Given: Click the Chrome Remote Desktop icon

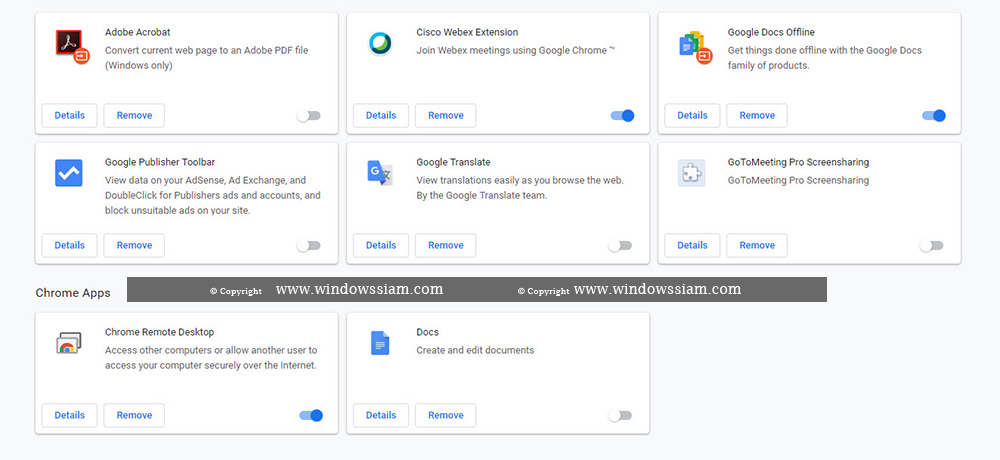Looking at the screenshot, I should coord(69,343).
